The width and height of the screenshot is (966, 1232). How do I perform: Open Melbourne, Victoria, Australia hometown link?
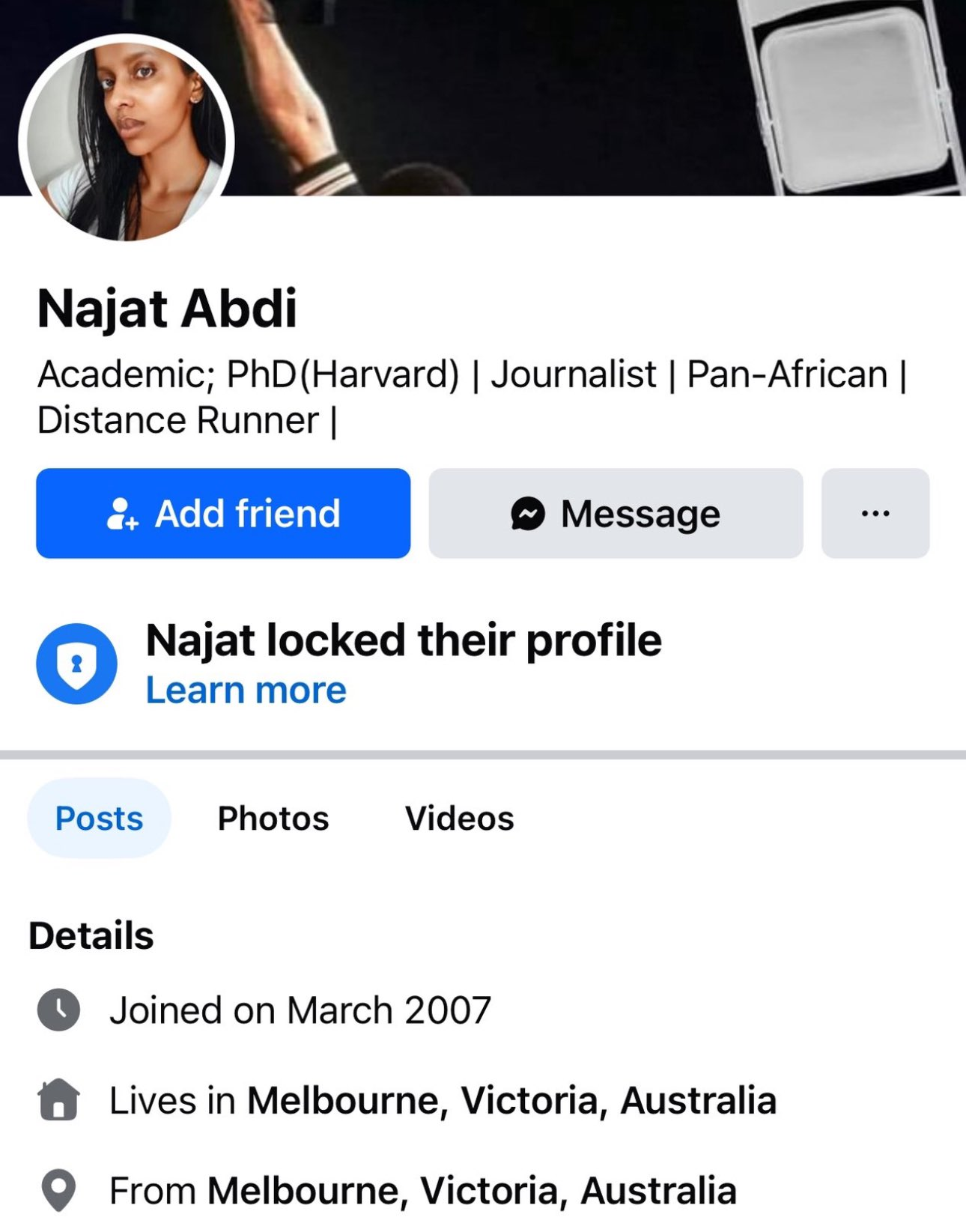(472, 1190)
